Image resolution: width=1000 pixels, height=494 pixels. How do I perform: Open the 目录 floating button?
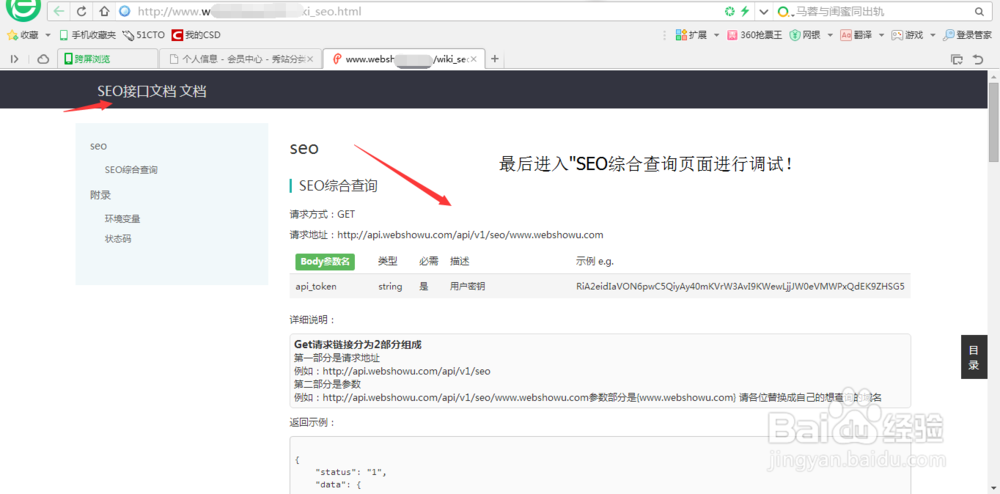point(974,357)
